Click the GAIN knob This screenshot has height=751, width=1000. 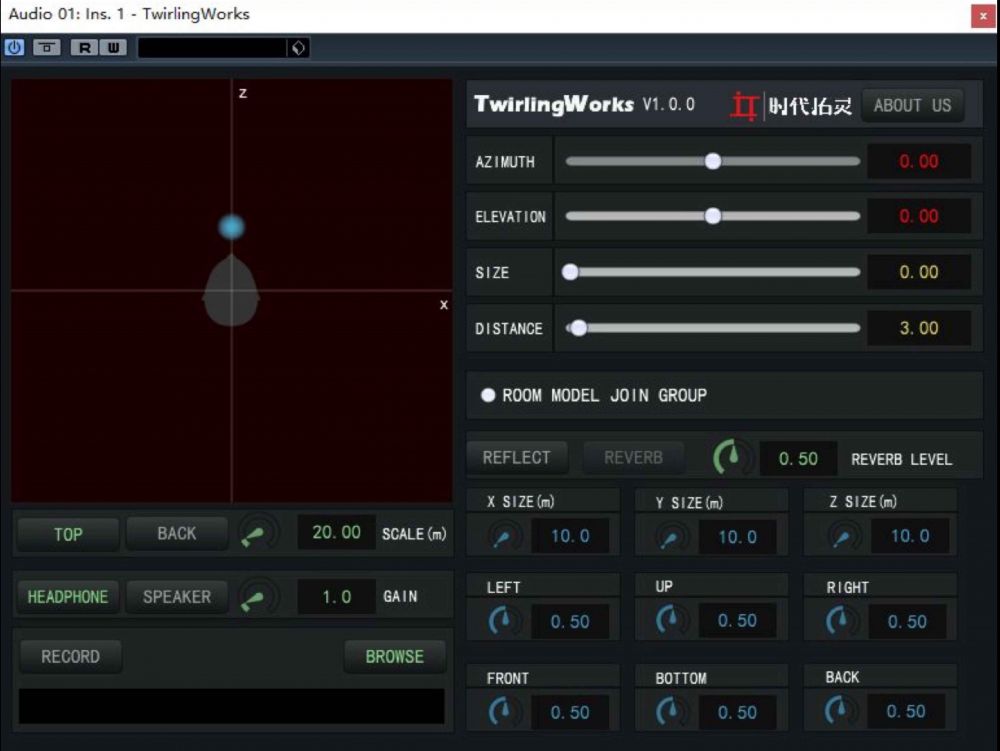pos(259,597)
